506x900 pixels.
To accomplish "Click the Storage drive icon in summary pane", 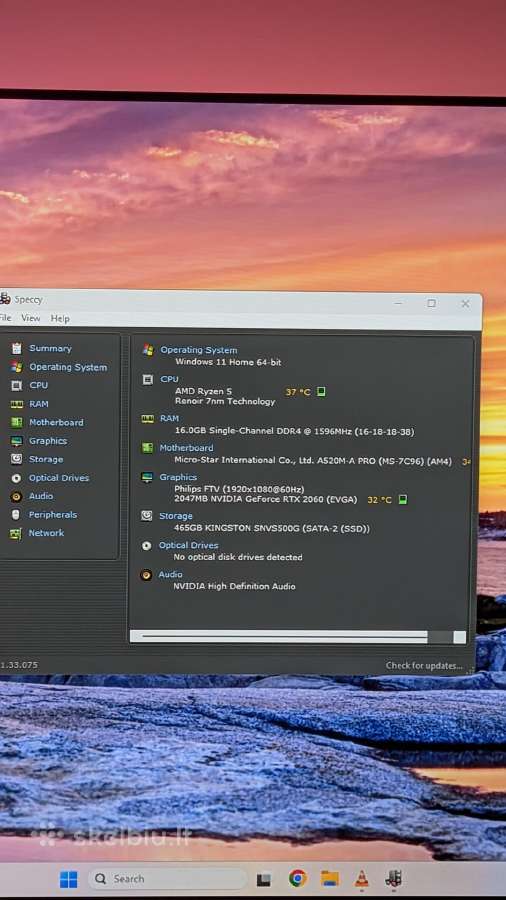I will click(x=147, y=516).
